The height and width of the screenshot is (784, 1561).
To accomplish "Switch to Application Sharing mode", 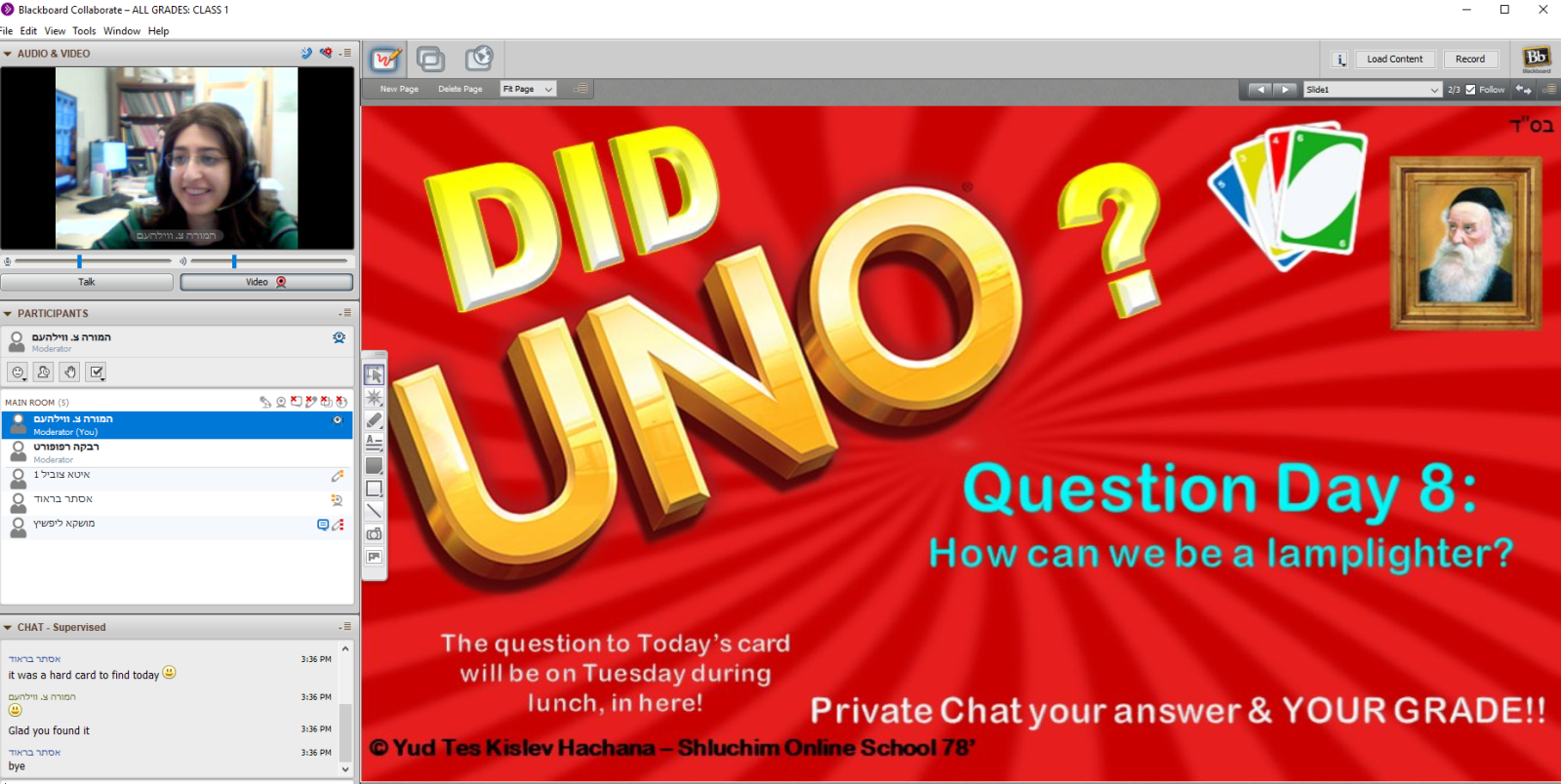I will point(430,59).
